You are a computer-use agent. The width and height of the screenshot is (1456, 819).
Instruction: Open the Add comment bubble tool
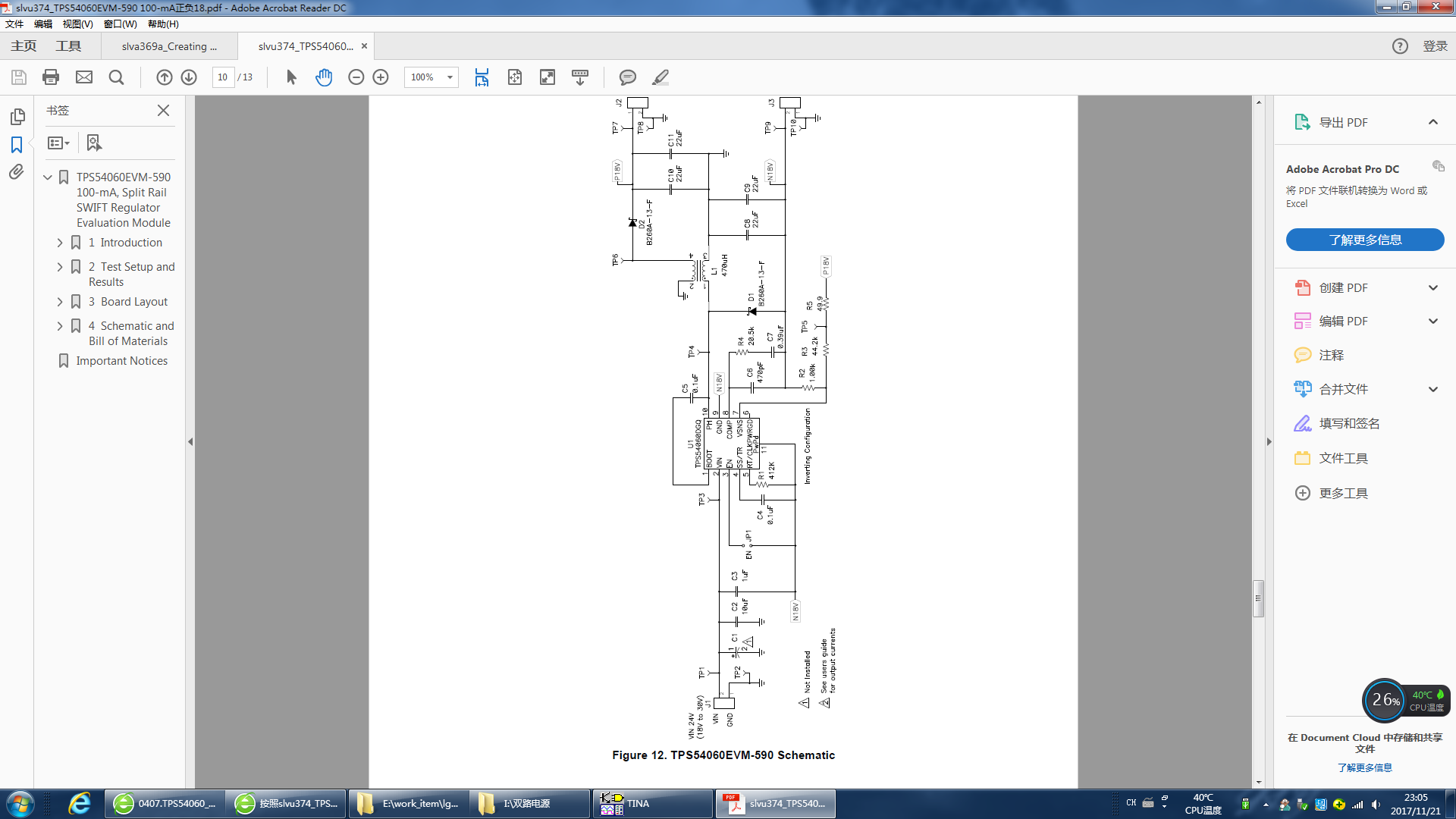click(x=627, y=77)
